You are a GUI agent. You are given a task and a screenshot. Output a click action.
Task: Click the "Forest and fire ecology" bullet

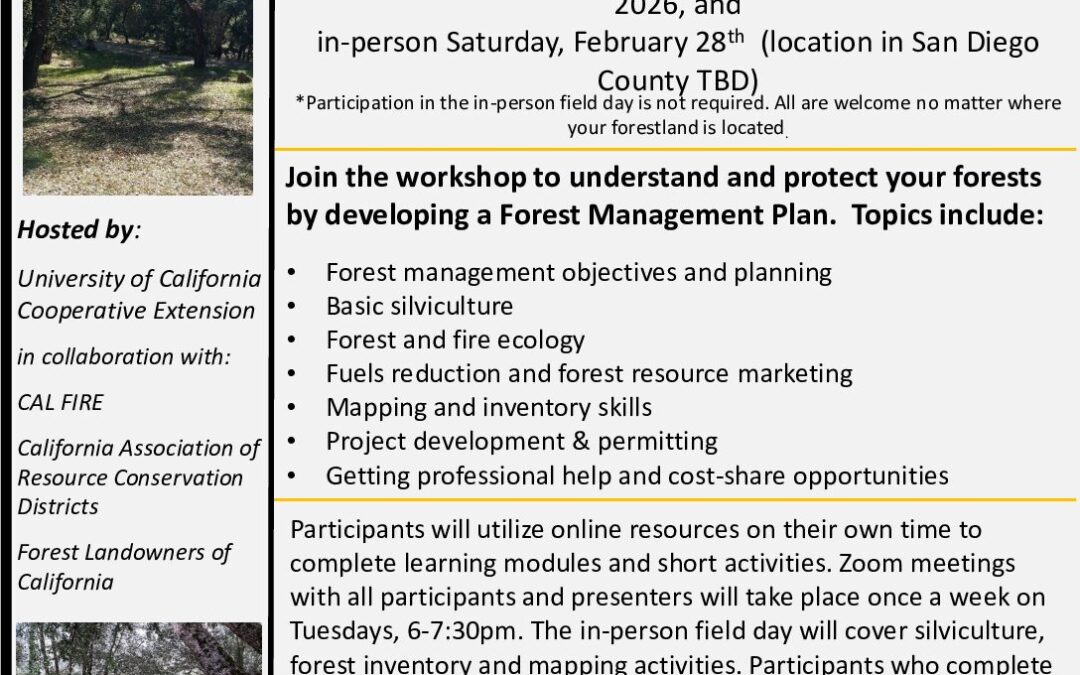pos(455,339)
